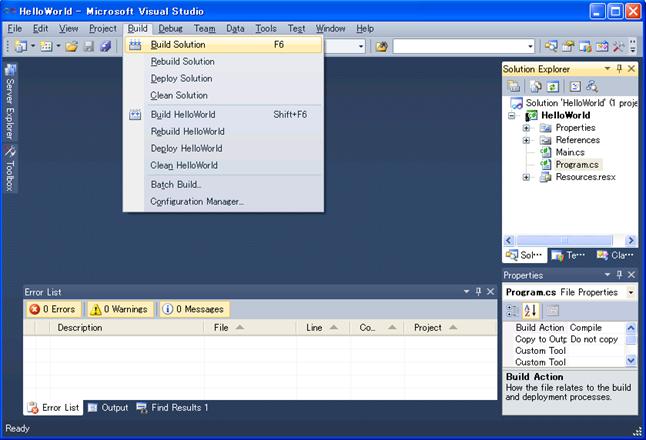Select Main.cs in Solution Explorer
This screenshot has height=440, width=646.
pos(570,152)
